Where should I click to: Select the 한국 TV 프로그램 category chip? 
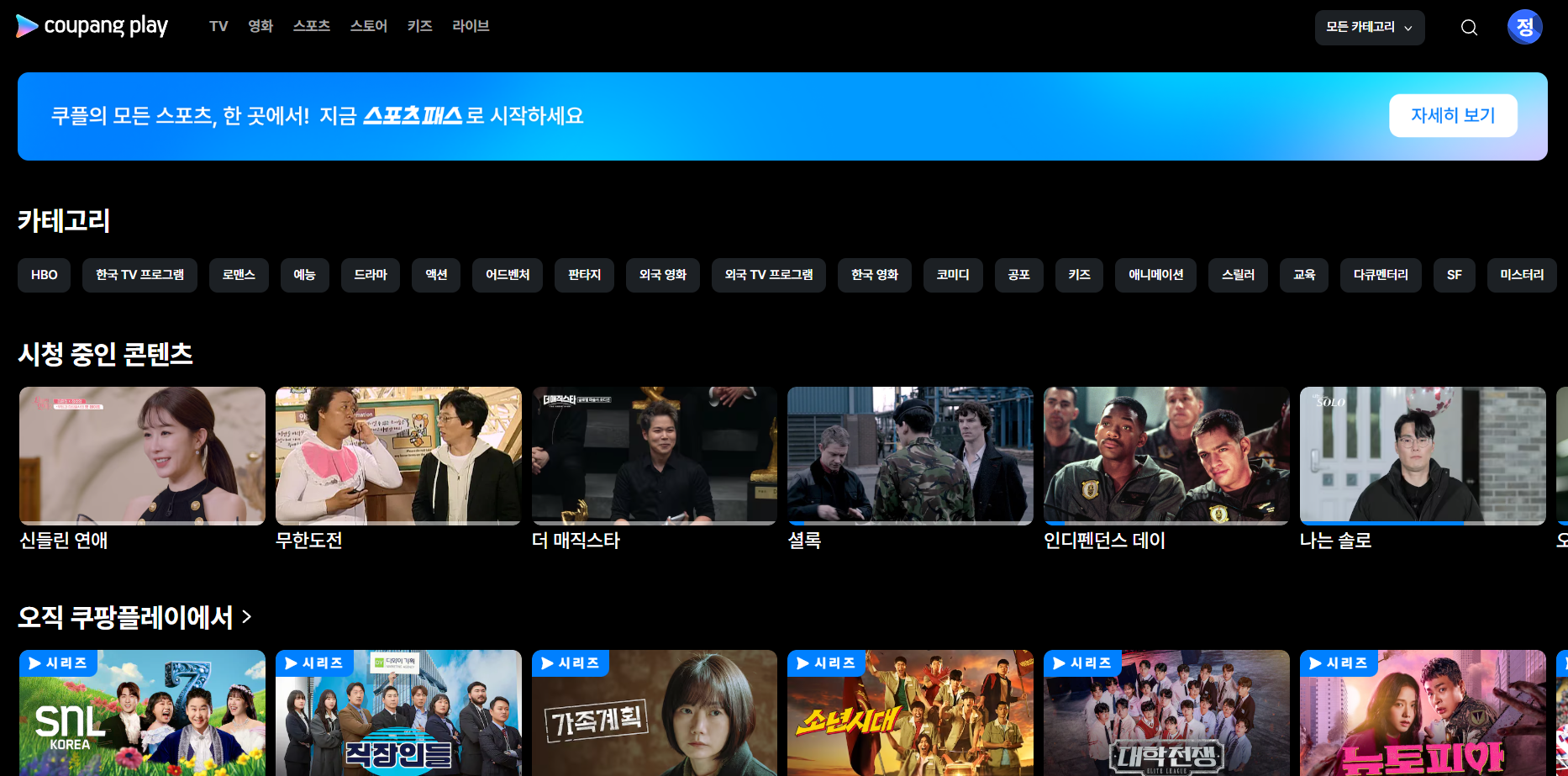139,275
